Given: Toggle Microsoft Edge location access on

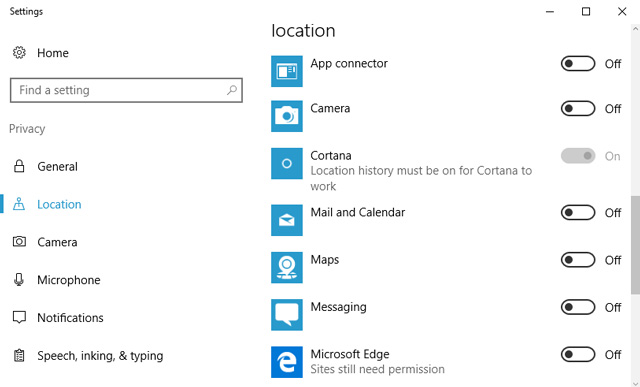Looking at the screenshot, I should 578,355.
